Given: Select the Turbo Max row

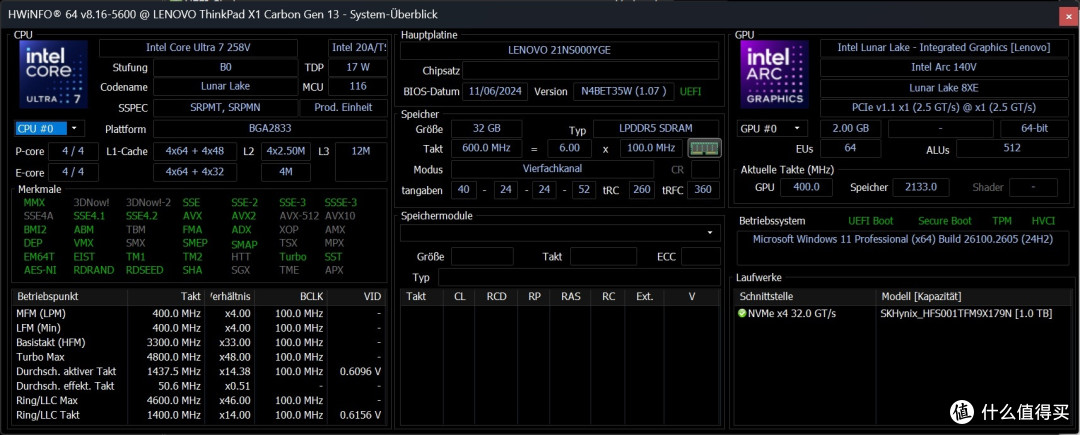Looking at the screenshot, I should [x=198, y=357].
